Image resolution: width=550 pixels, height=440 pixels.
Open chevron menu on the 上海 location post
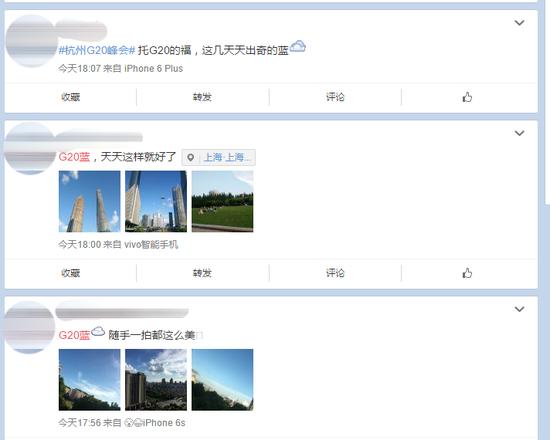coord(519,133)
